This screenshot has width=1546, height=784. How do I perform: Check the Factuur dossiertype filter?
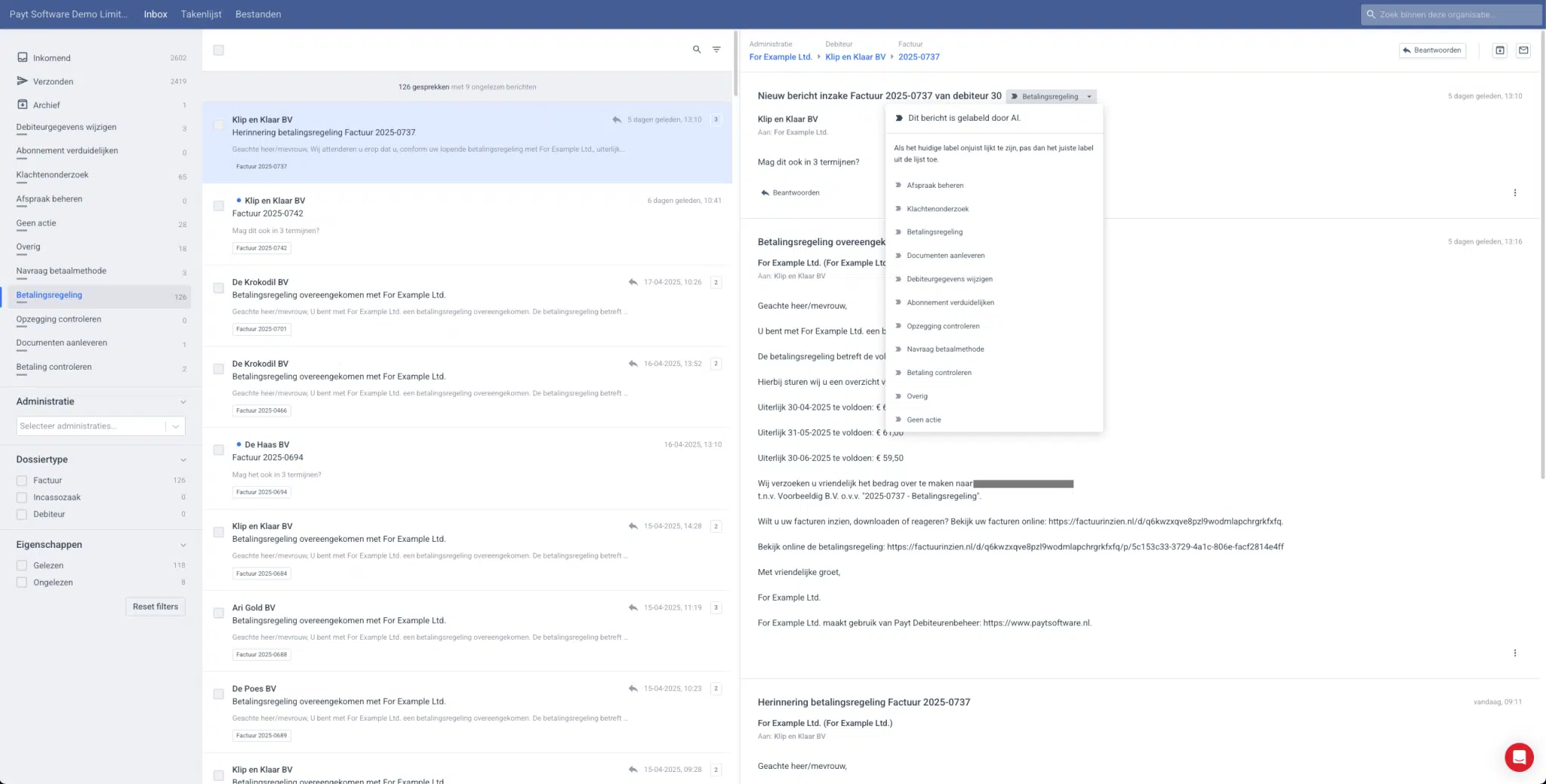(22, 480)
